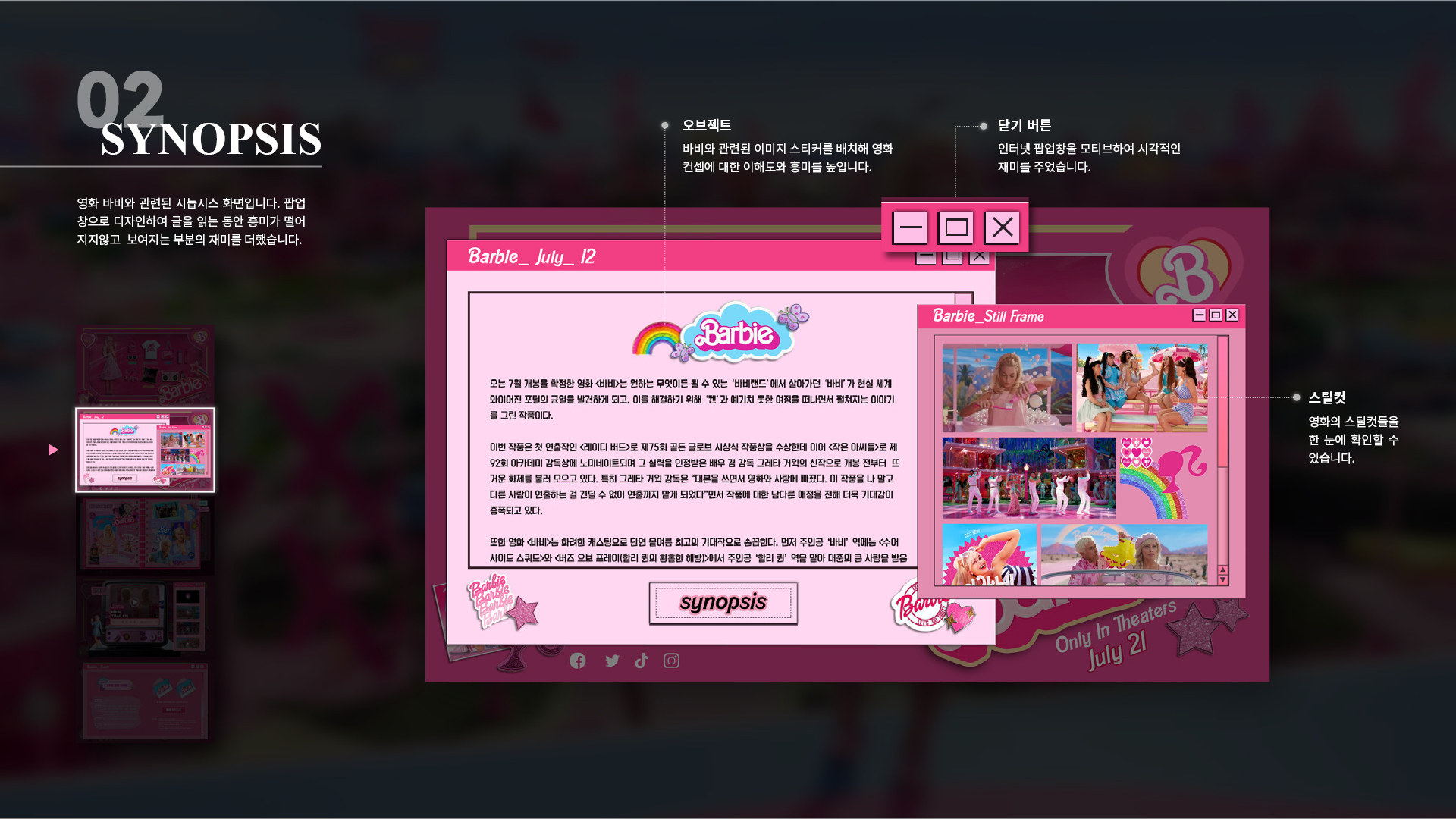Click the butterfly sticker above the Barbie logo
This screenshot has height=819, width=1456.
[793, 315]
